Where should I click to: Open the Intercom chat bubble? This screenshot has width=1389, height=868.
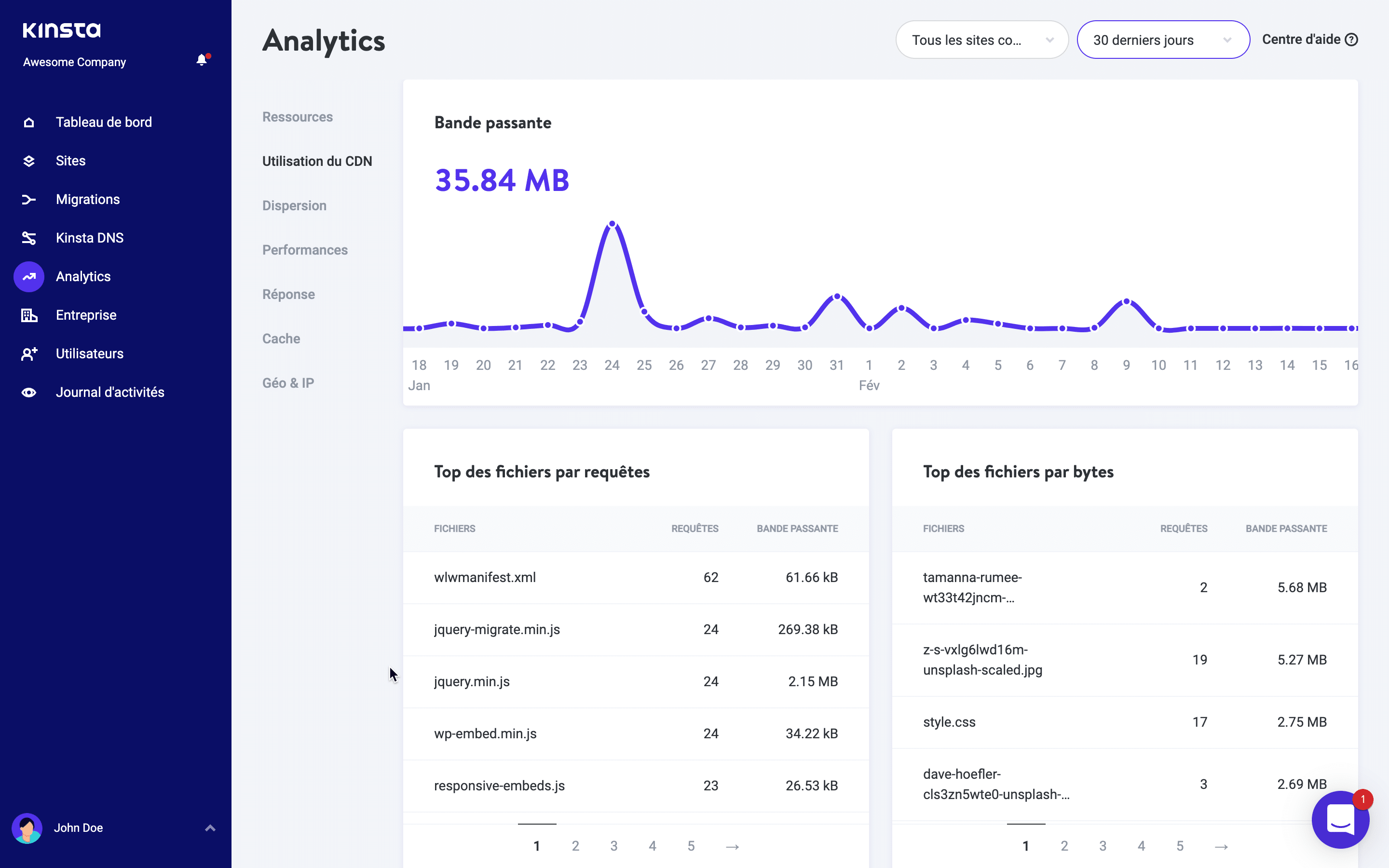[x=1341, y=820]
